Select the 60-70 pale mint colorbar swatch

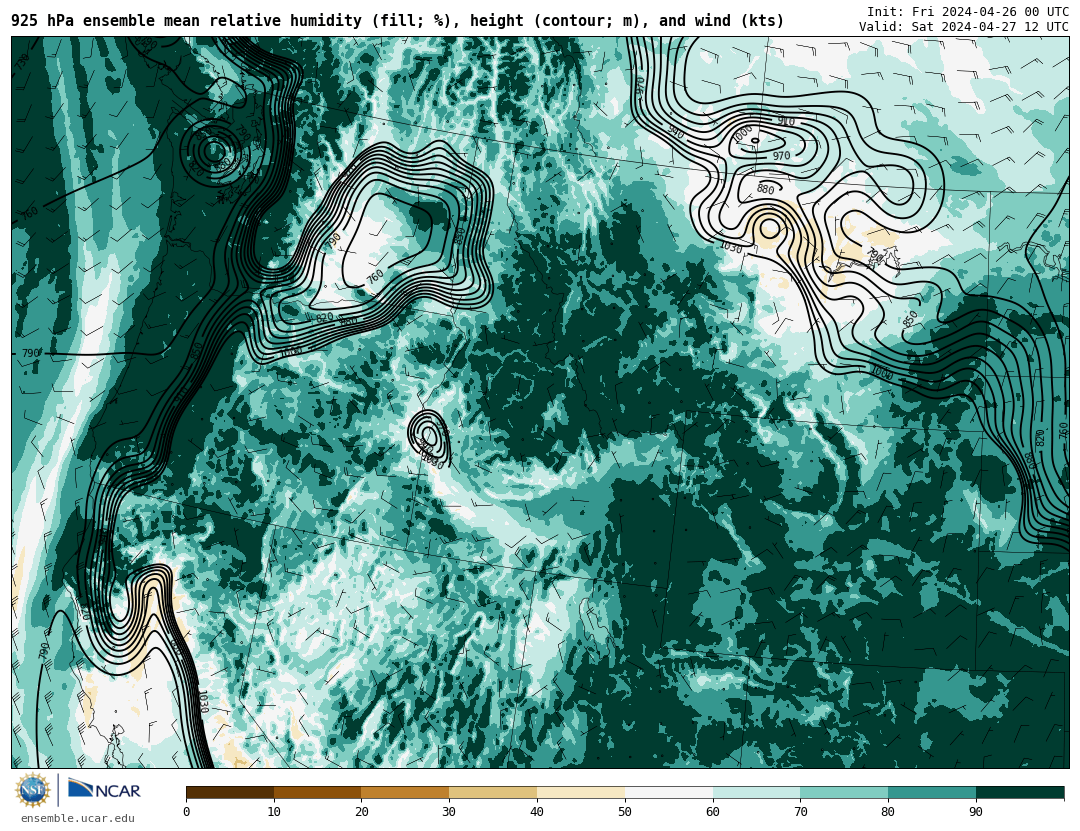[756, 792]
